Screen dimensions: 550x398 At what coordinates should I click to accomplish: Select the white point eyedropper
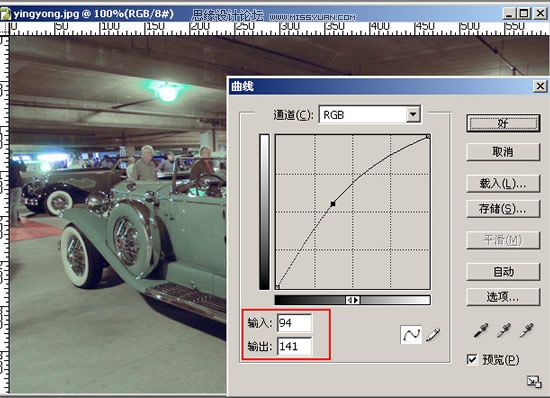pyautogui.click(x=526, y=331)
